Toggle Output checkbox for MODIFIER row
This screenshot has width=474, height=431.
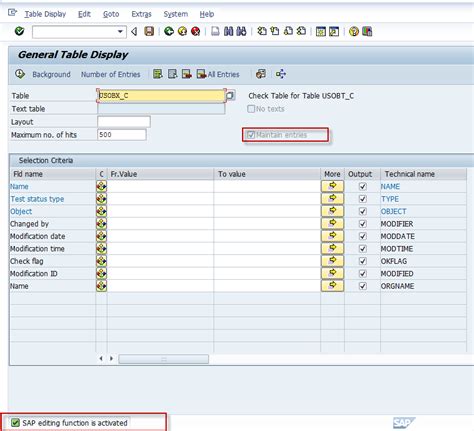click(x=363, y=224)
